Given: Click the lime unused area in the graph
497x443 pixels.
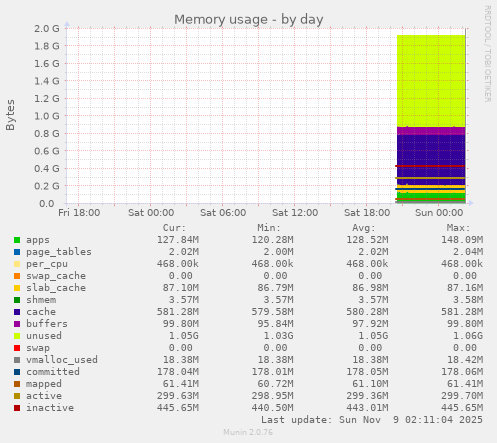Looking at the screenshot, I should (431, 80).
